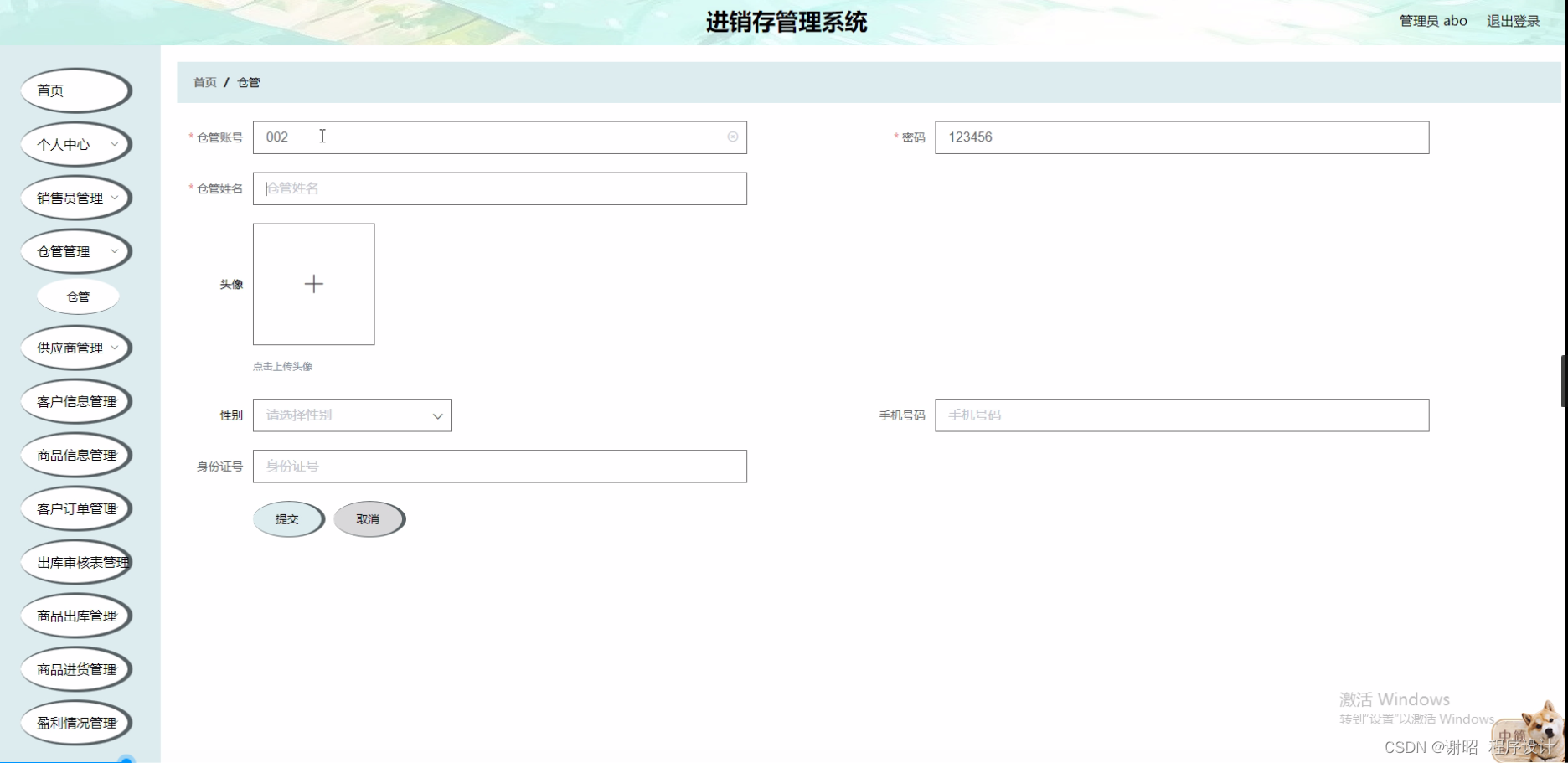The image size is (1568, 763).
Task: Click the 仓管 breadcrumb text
Action: (x=249, y=82)
